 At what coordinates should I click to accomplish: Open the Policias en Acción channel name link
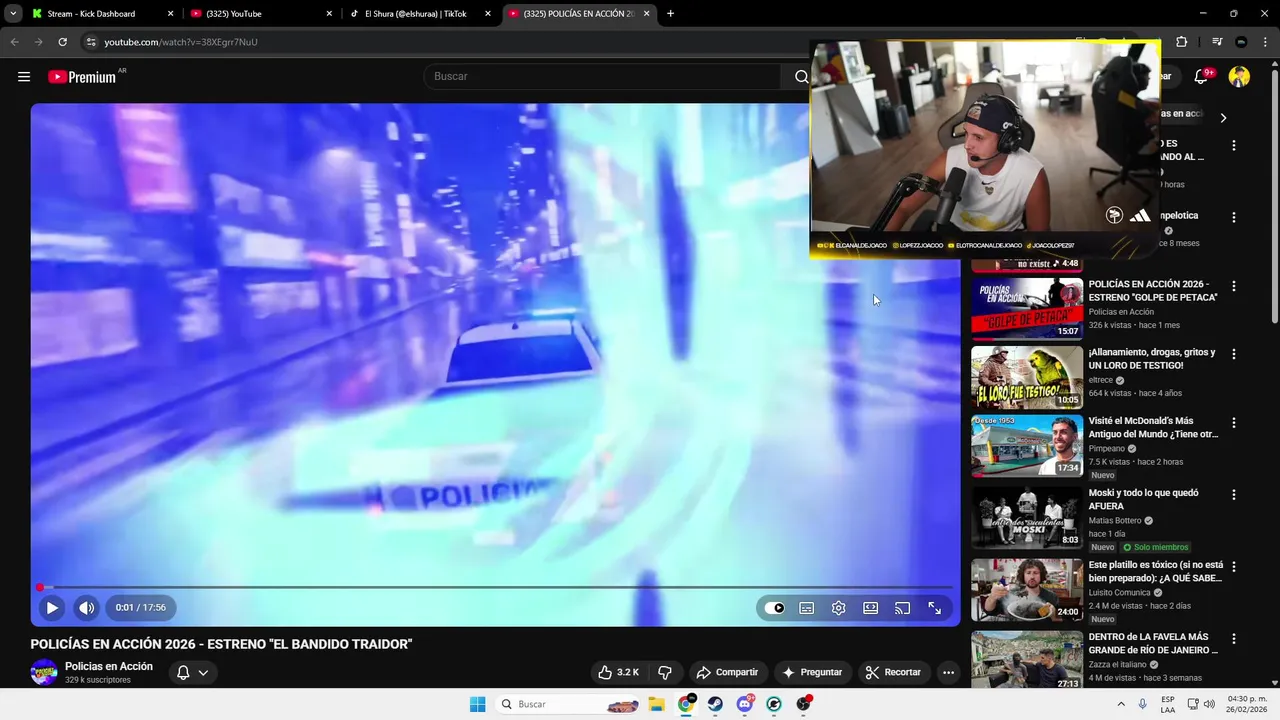(x=109, y=666)
